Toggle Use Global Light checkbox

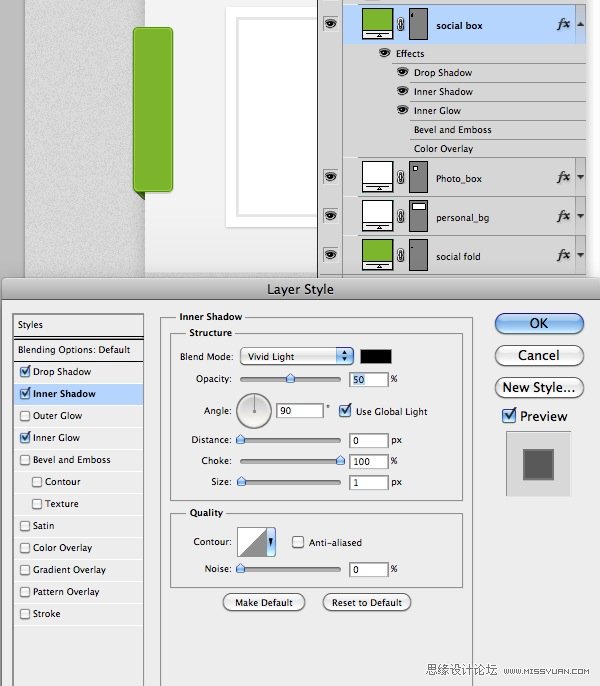[345, 411]
